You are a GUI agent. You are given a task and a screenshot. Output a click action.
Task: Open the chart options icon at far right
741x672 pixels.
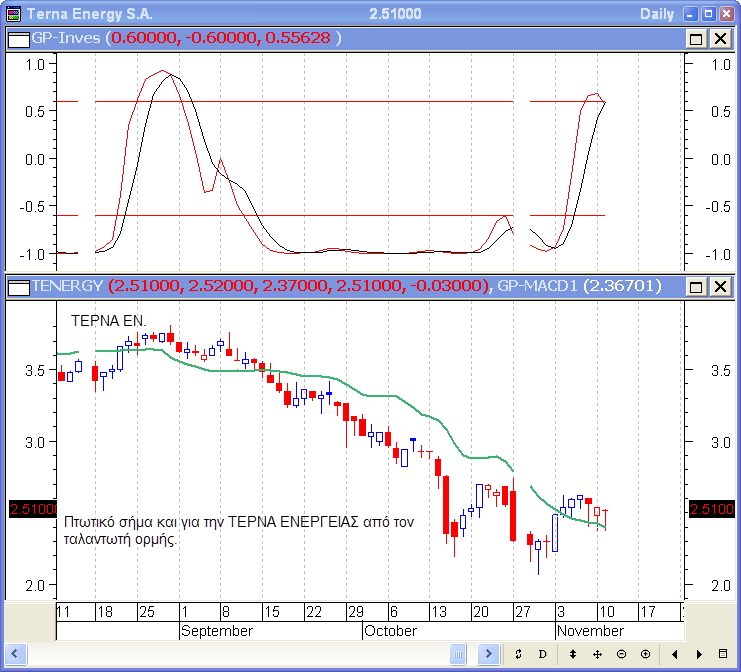pos(724,654)
